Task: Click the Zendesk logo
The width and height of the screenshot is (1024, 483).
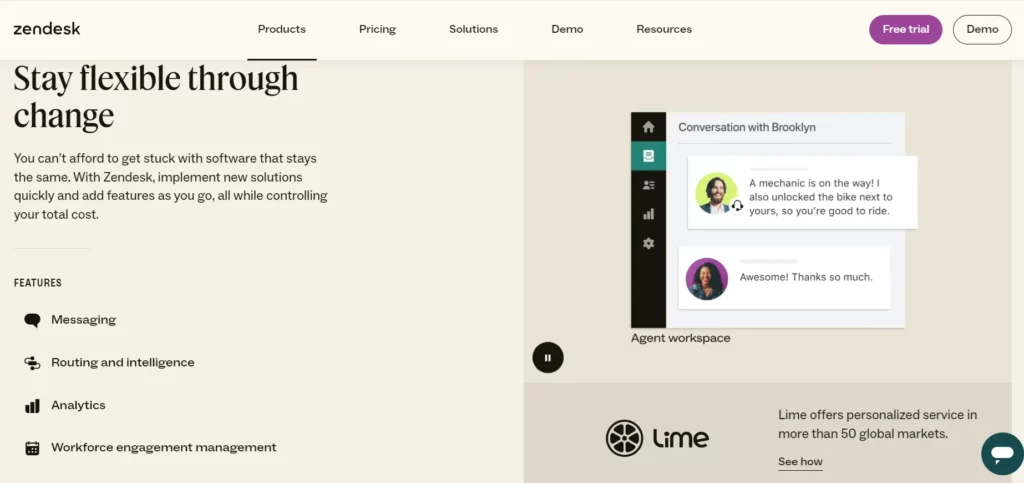Action: point(46,29)
